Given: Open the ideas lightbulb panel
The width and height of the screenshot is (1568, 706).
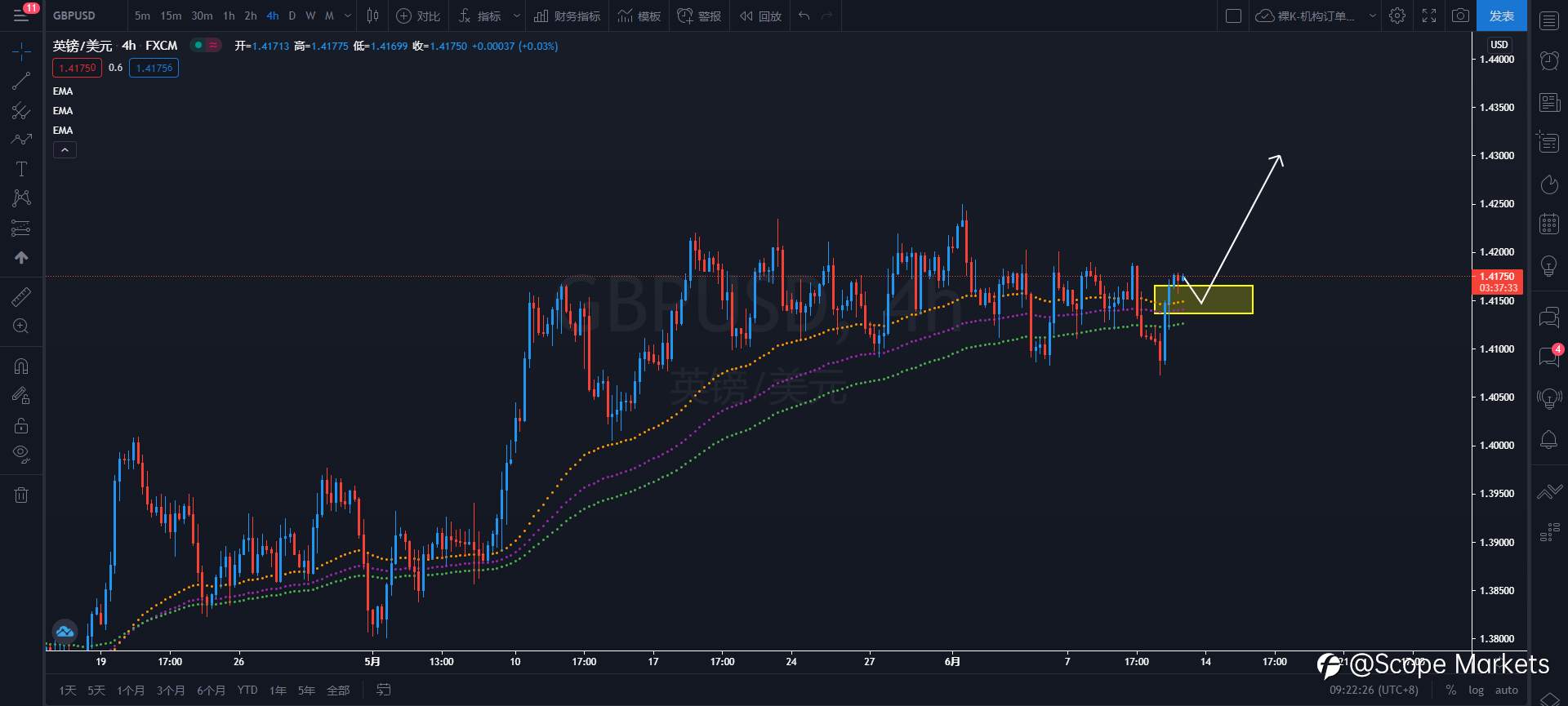Looking at the screenshot, I should 1549,265.
